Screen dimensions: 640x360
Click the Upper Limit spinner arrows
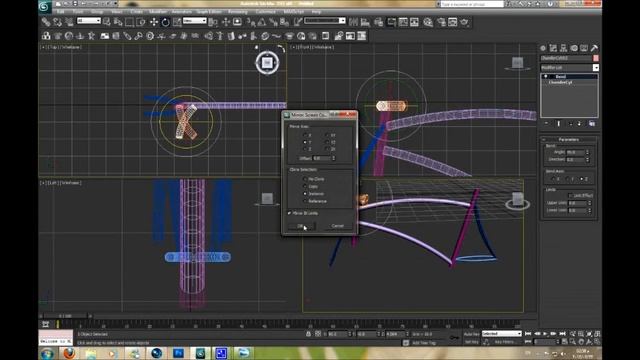point(589,203)
